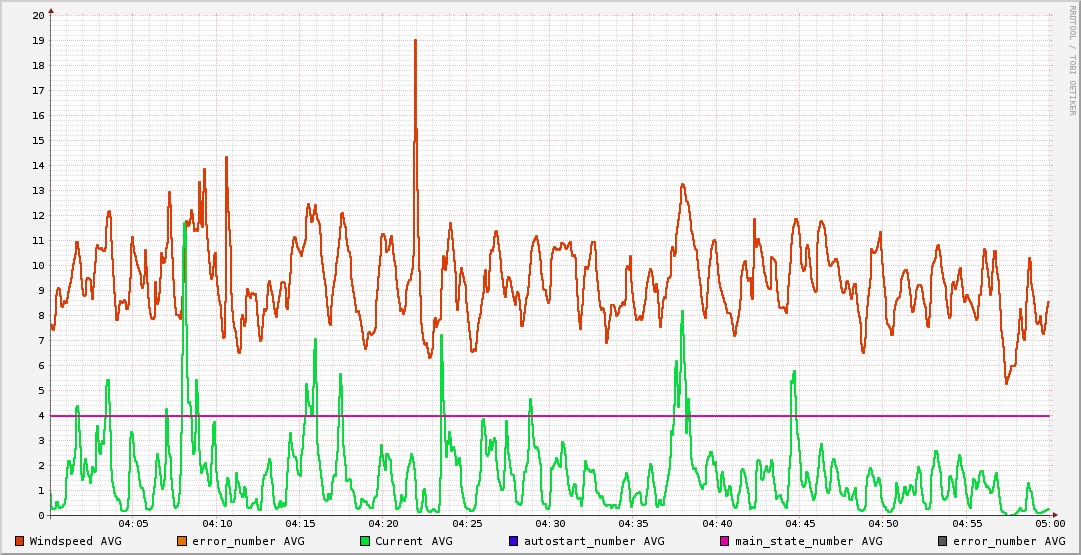Click the blue autostart_number AVG legend swatch
This screenshot has height=555, width=1081.
(514, 541)
